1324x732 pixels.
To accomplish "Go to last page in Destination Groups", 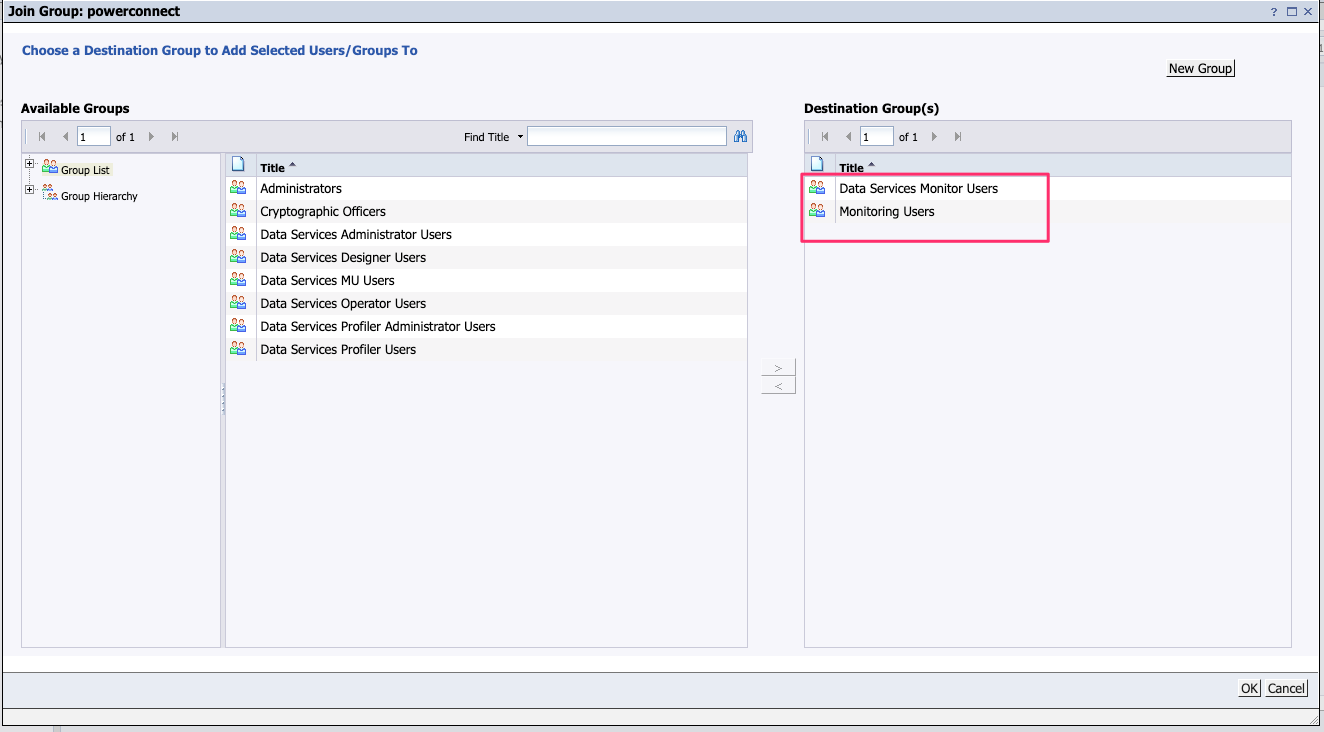I will point(958,137).
